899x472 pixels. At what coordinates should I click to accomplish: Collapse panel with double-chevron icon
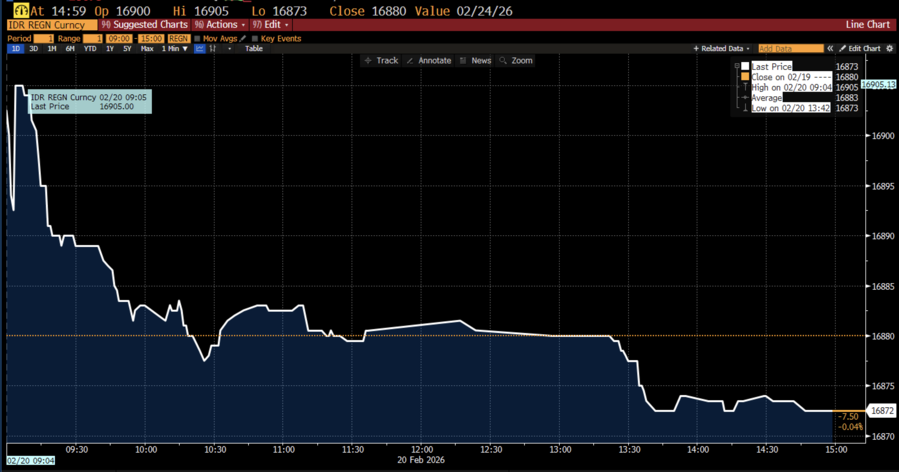click(x=830, y=48)
